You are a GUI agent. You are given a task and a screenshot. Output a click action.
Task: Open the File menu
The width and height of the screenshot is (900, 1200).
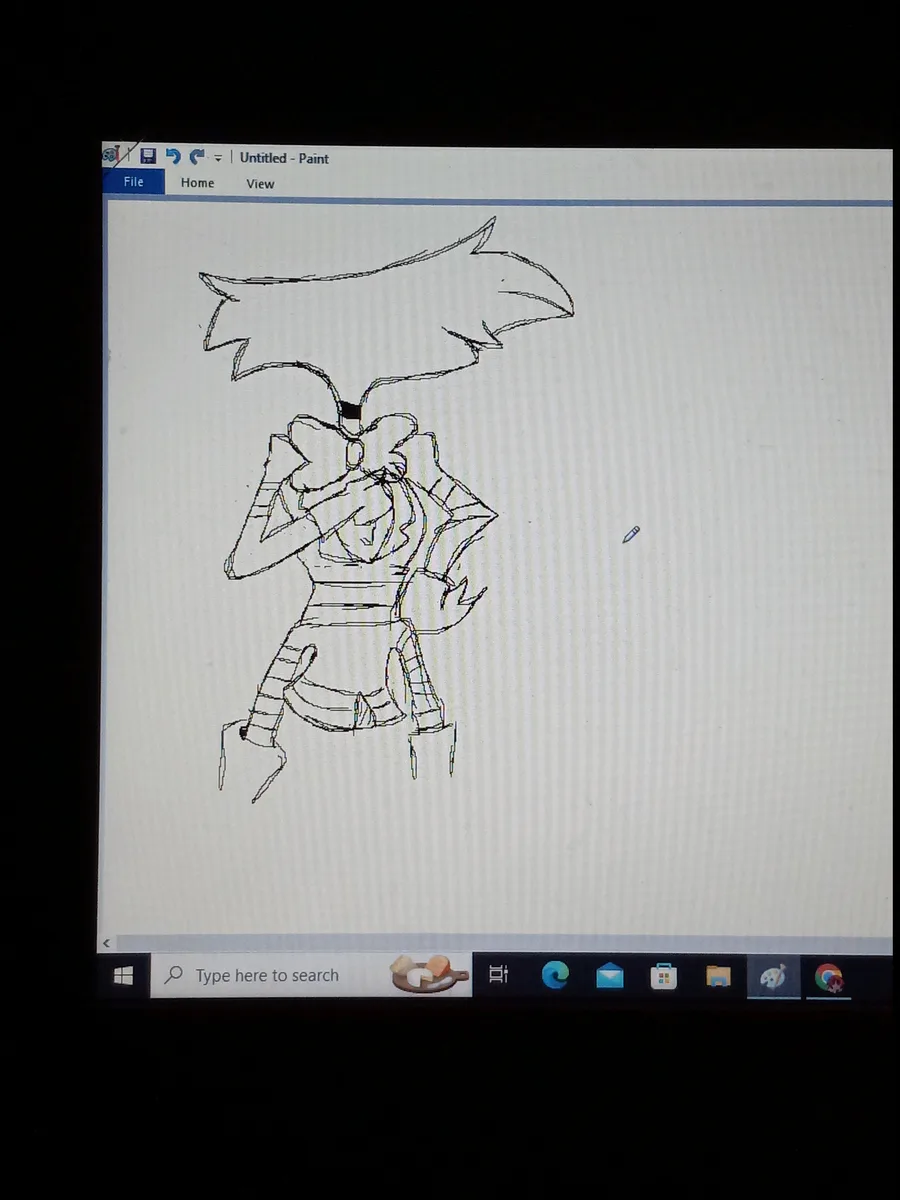(x=134, y=182)
